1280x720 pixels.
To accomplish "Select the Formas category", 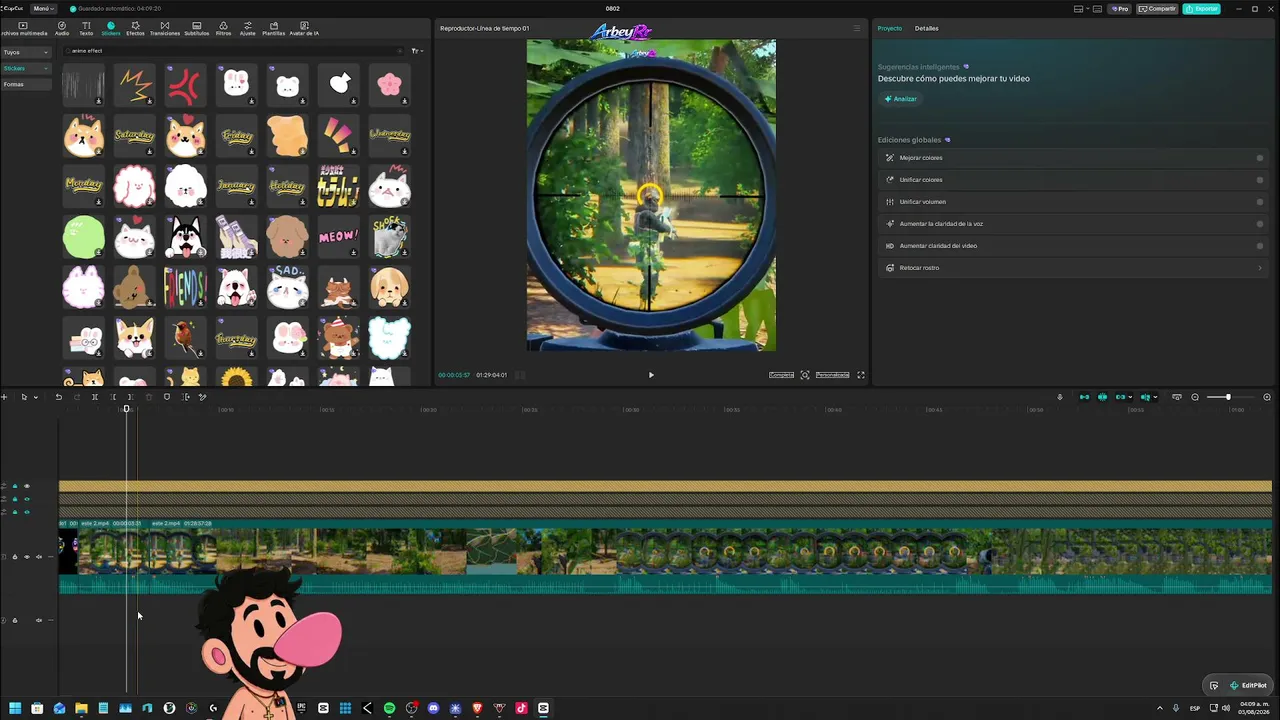I will click(26, 84).
